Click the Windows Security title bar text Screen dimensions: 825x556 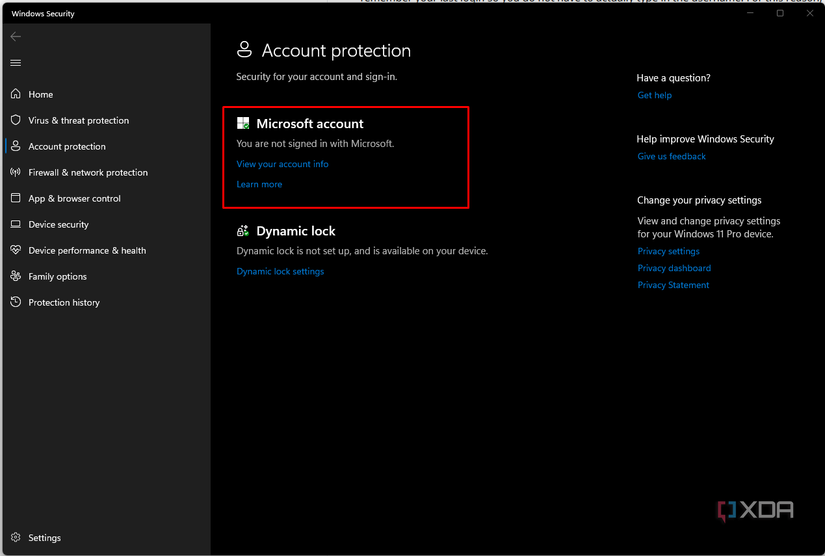[x=43, y=14]
